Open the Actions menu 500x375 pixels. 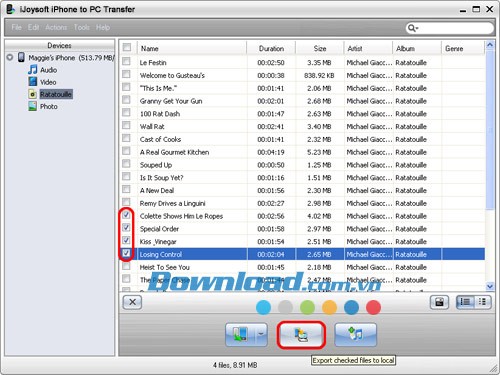point(56,27)
